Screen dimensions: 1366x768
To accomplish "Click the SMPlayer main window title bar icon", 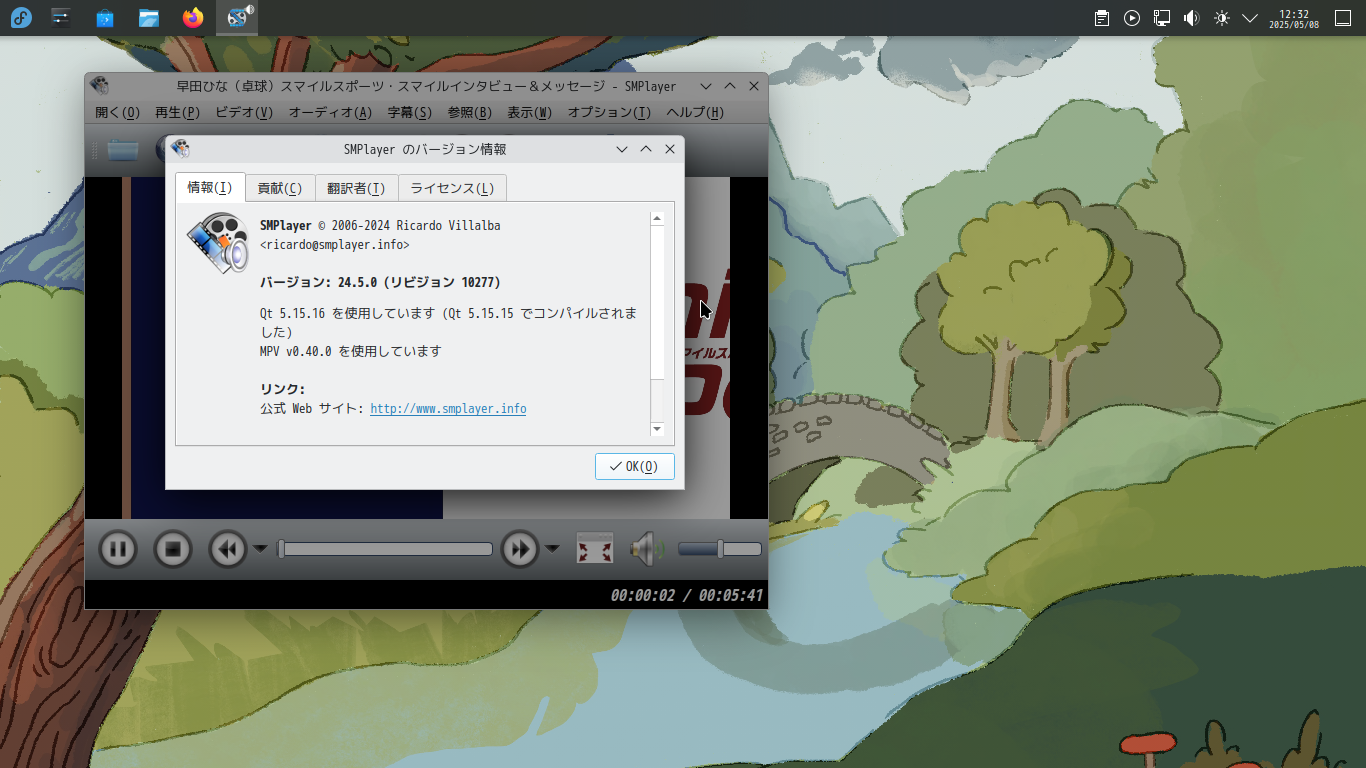I will tap(99, 86).
